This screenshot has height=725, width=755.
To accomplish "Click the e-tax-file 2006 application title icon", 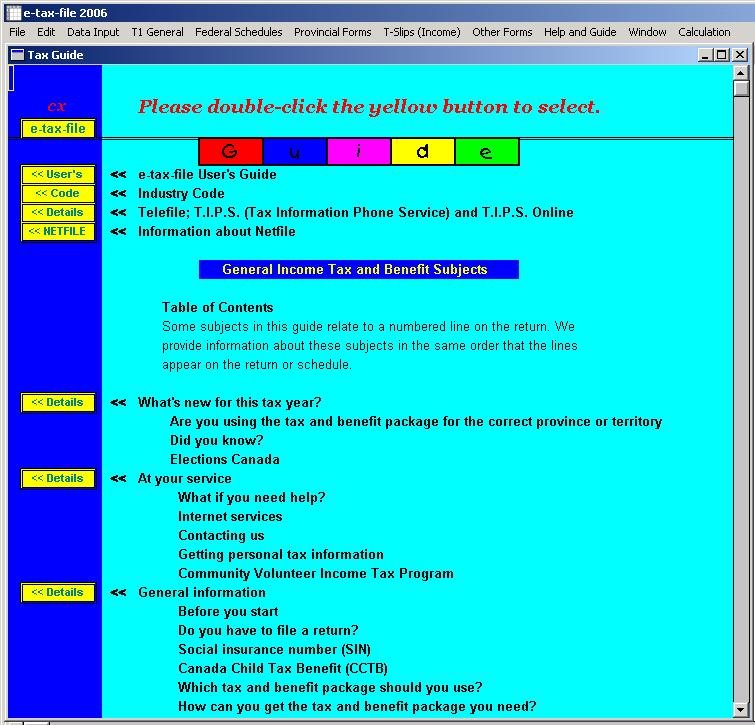I will (x=12, y=13).
